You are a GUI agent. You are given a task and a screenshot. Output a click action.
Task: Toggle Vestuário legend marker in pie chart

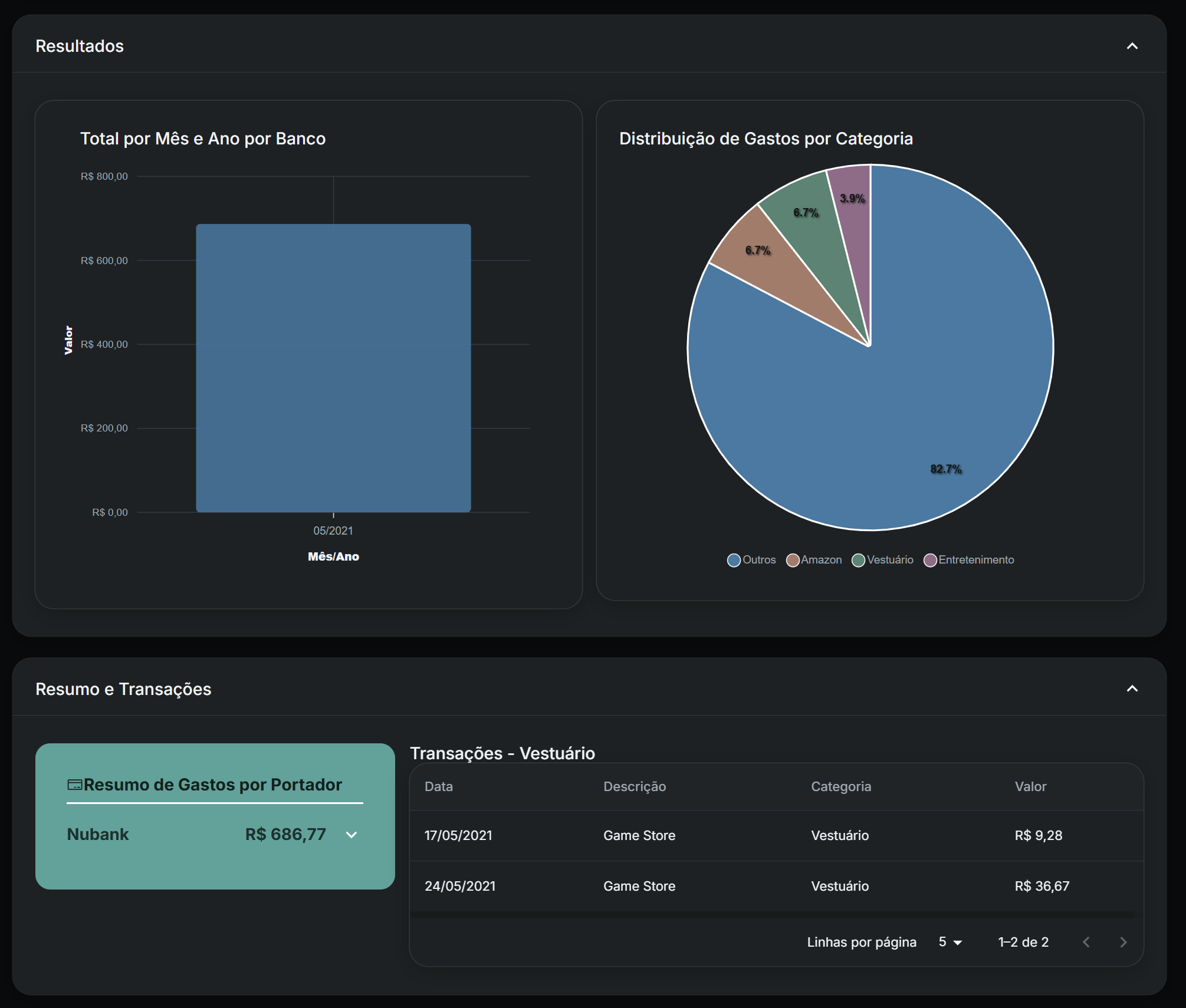(858, 560)
